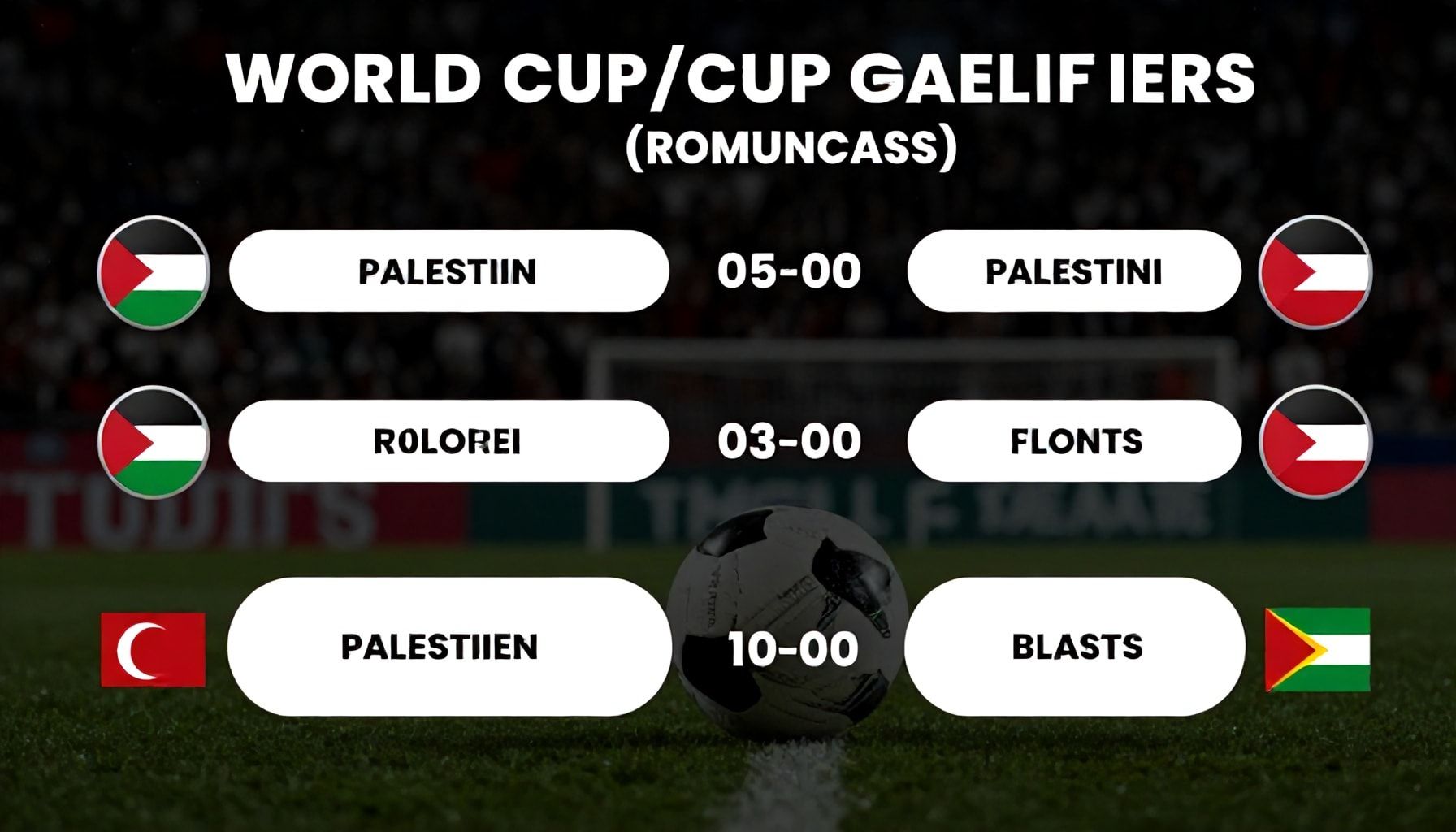The width and height of the screenshot is (1456, 832).
Task: Click the 05-00 score
Action: click(789, 271)
